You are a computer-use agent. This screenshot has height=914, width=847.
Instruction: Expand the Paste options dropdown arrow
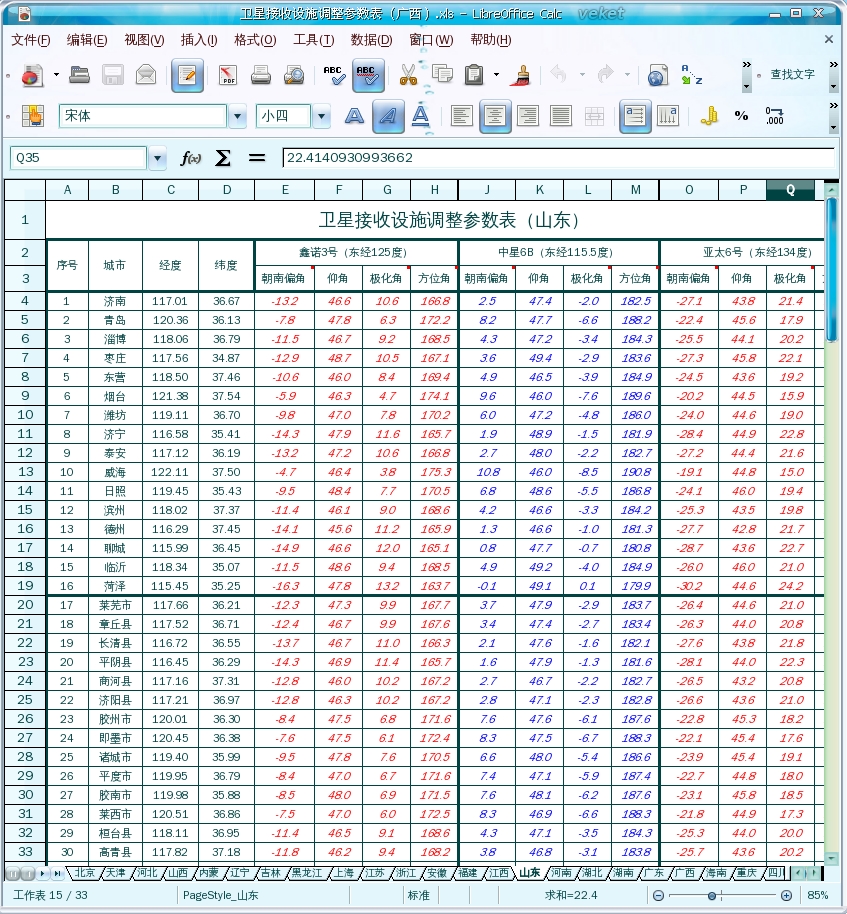pyautogui.click(x=496, y=75)
